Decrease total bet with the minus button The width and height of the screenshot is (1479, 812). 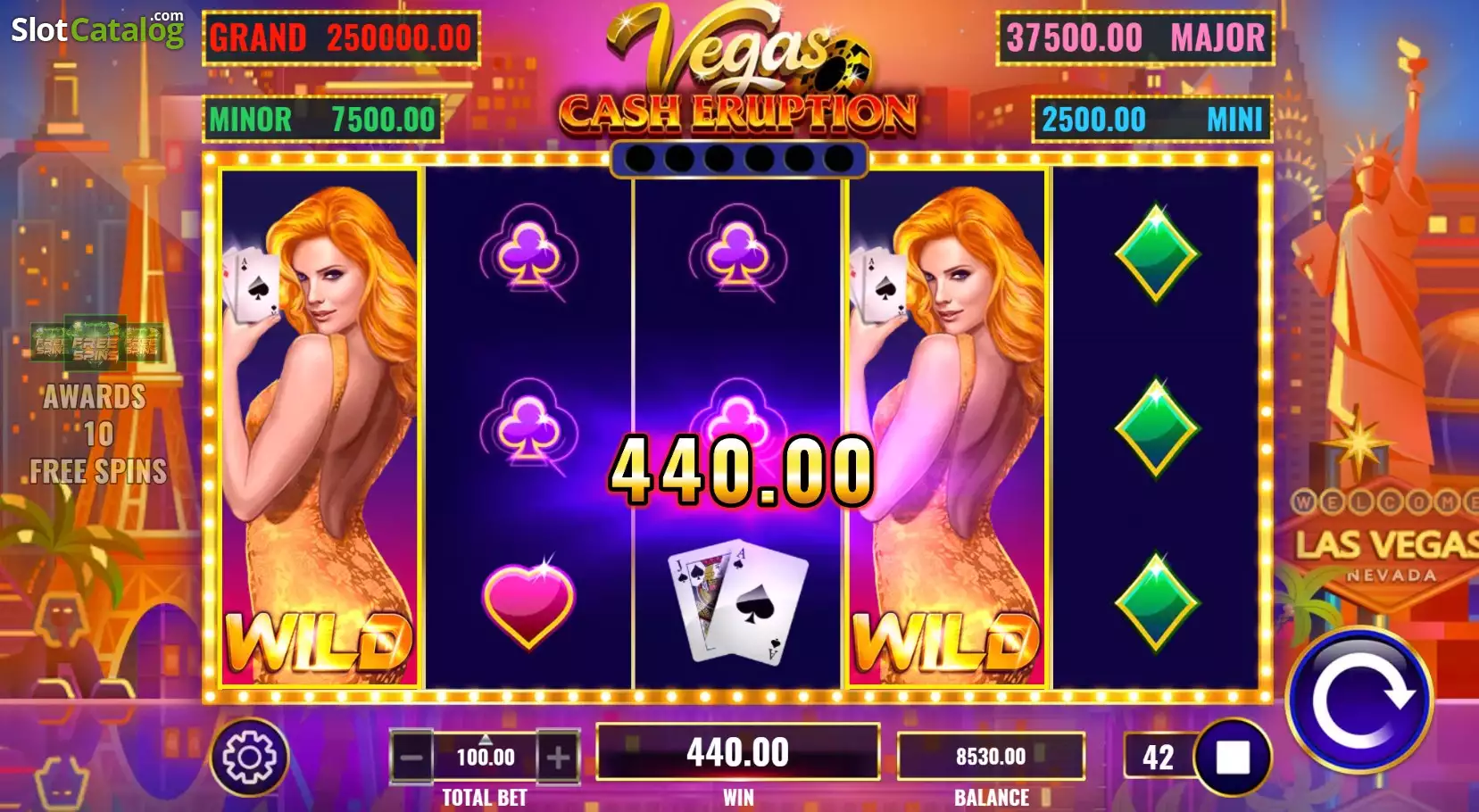click(x=411, y=758)
